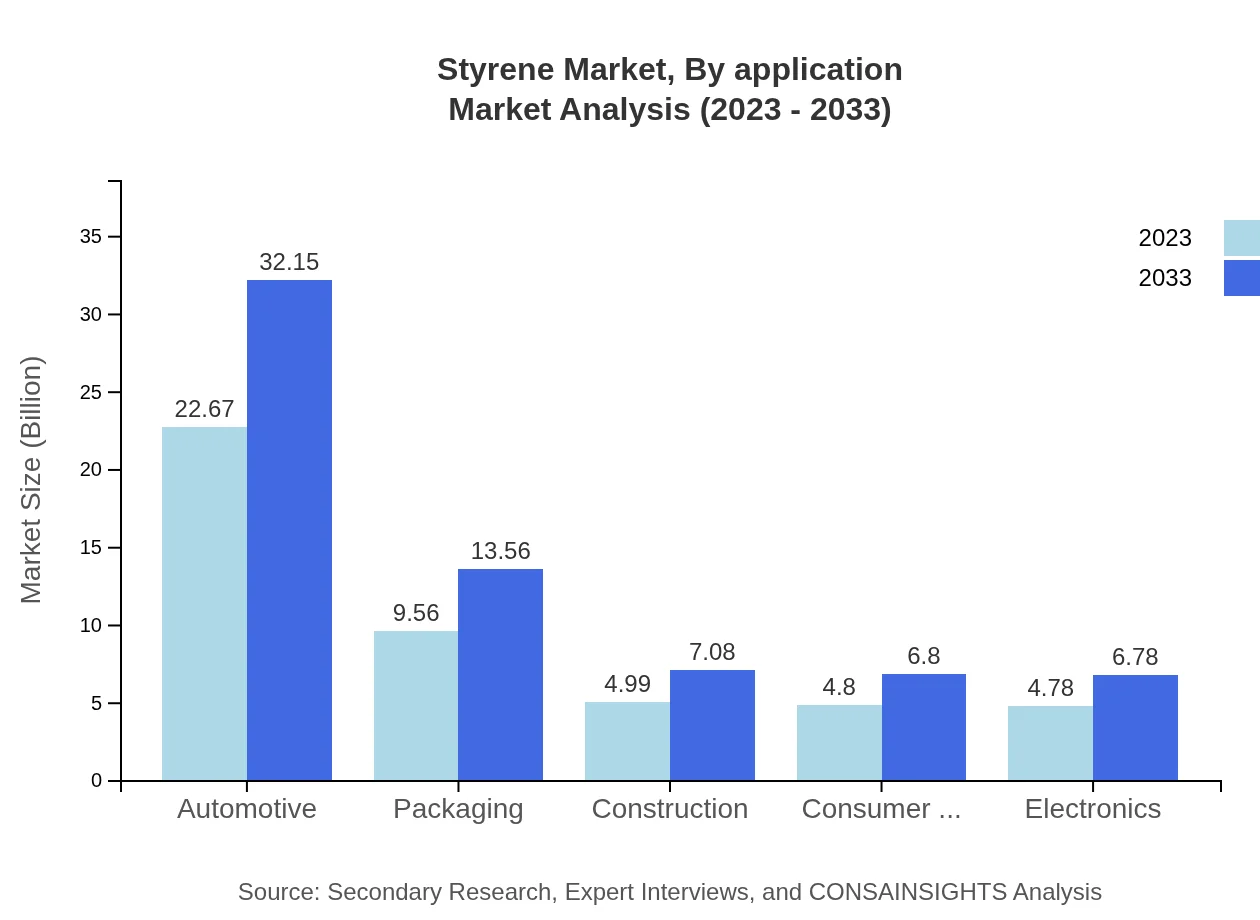Click the Automotive category axis label
Screen dimensions: 1260x920
pos(246,809)
